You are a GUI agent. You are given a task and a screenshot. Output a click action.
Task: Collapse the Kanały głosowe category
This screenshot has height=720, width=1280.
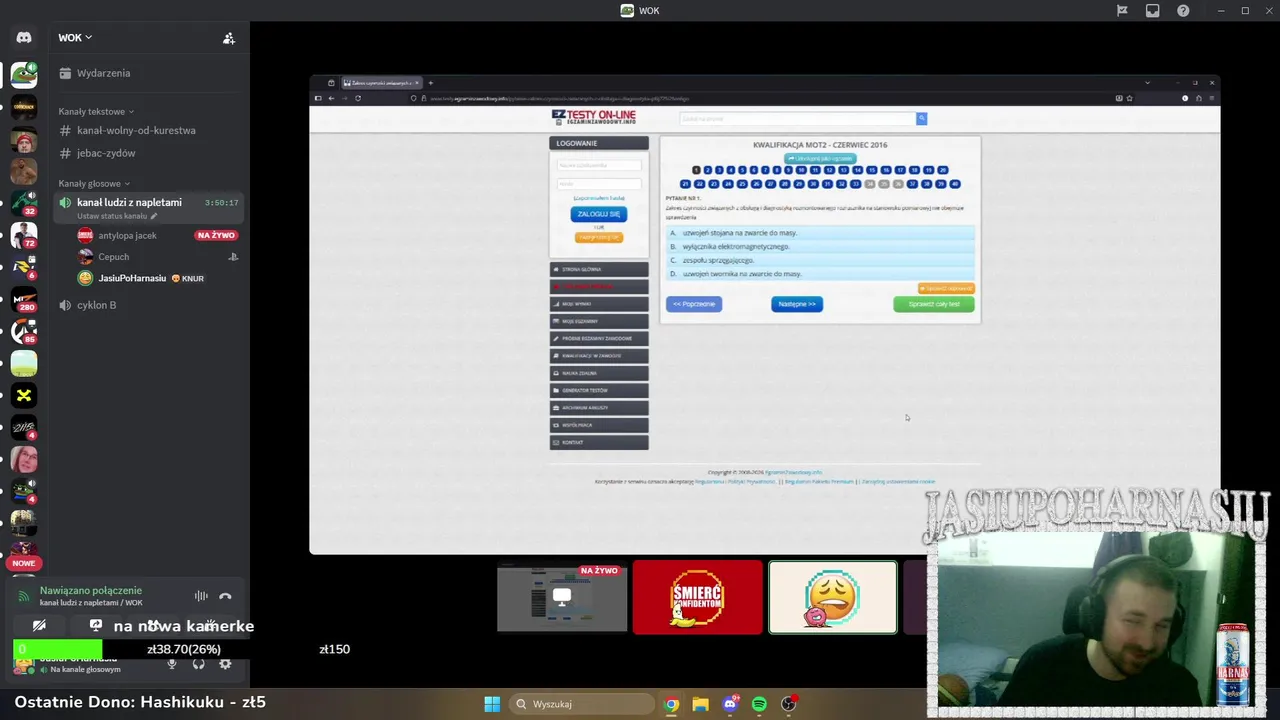click(x=94, y=183)
